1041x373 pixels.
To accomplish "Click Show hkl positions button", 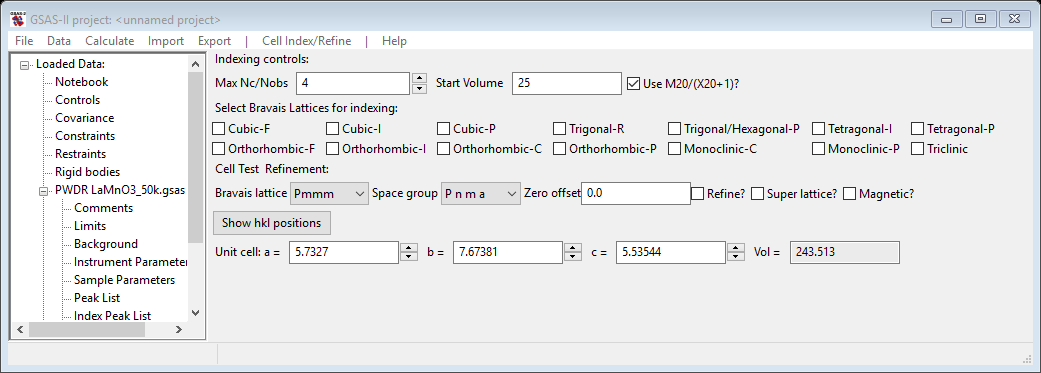I will [272, 223].
